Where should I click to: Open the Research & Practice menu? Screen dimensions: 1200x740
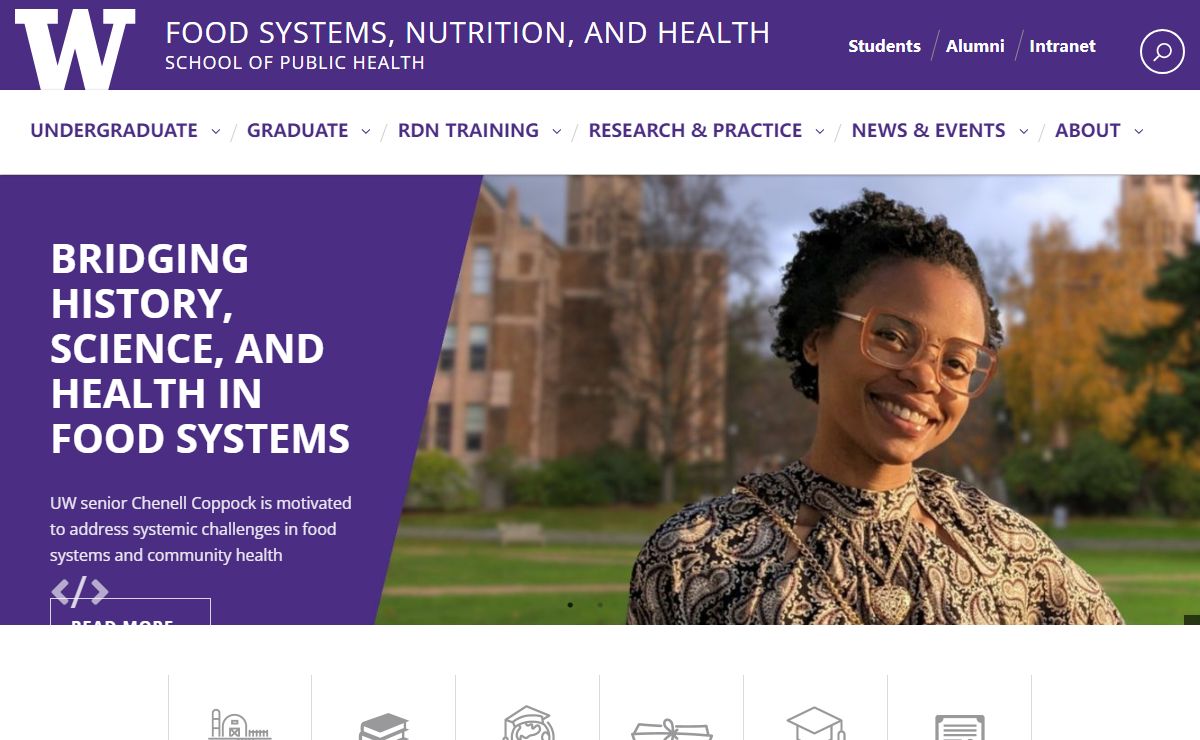695,130
